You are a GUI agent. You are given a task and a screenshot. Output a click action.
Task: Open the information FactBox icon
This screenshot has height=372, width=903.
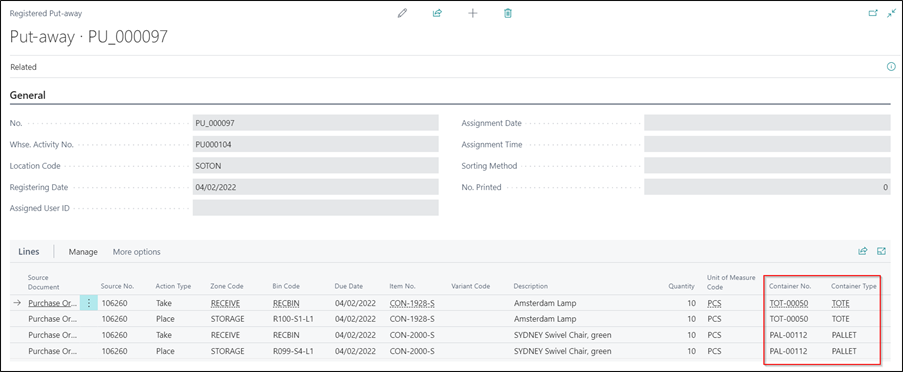tap(891, 67)
